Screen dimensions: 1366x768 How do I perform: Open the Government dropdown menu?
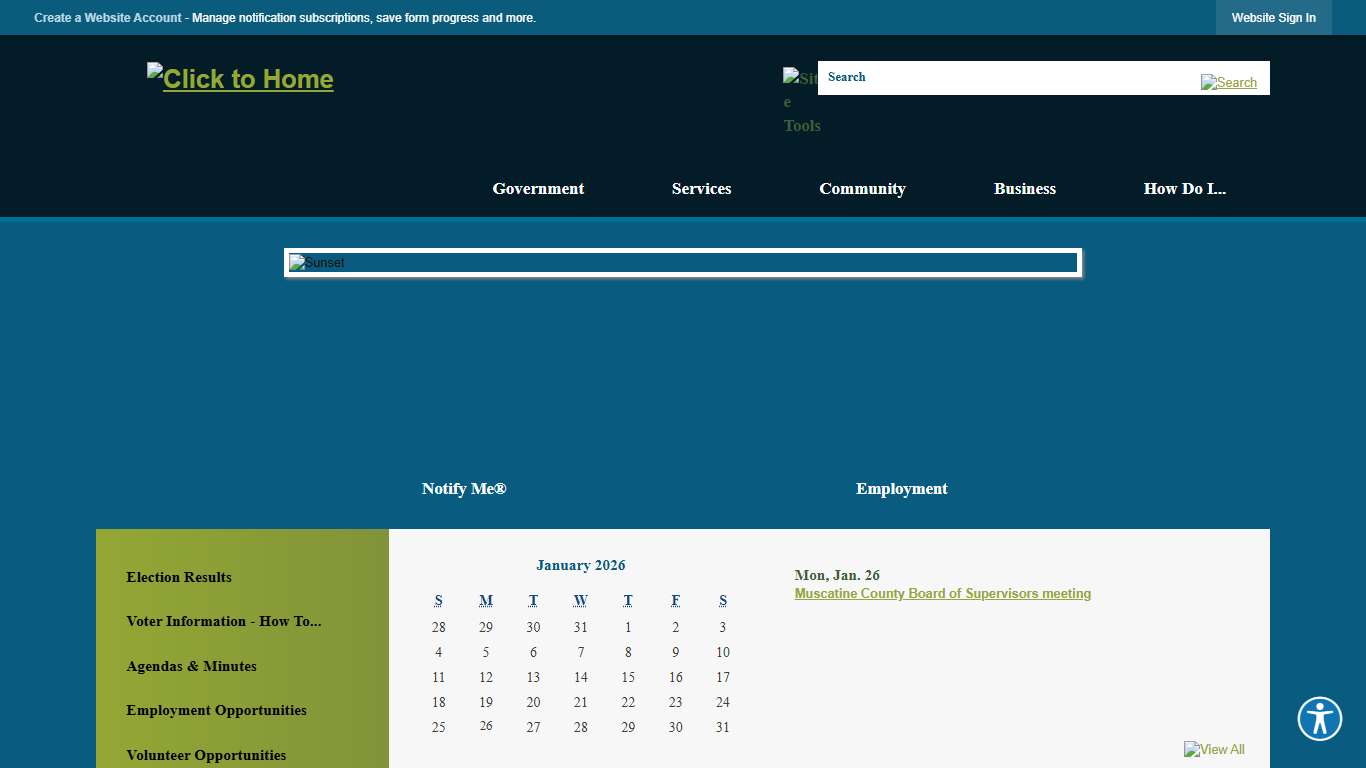(x=538, y=188)
